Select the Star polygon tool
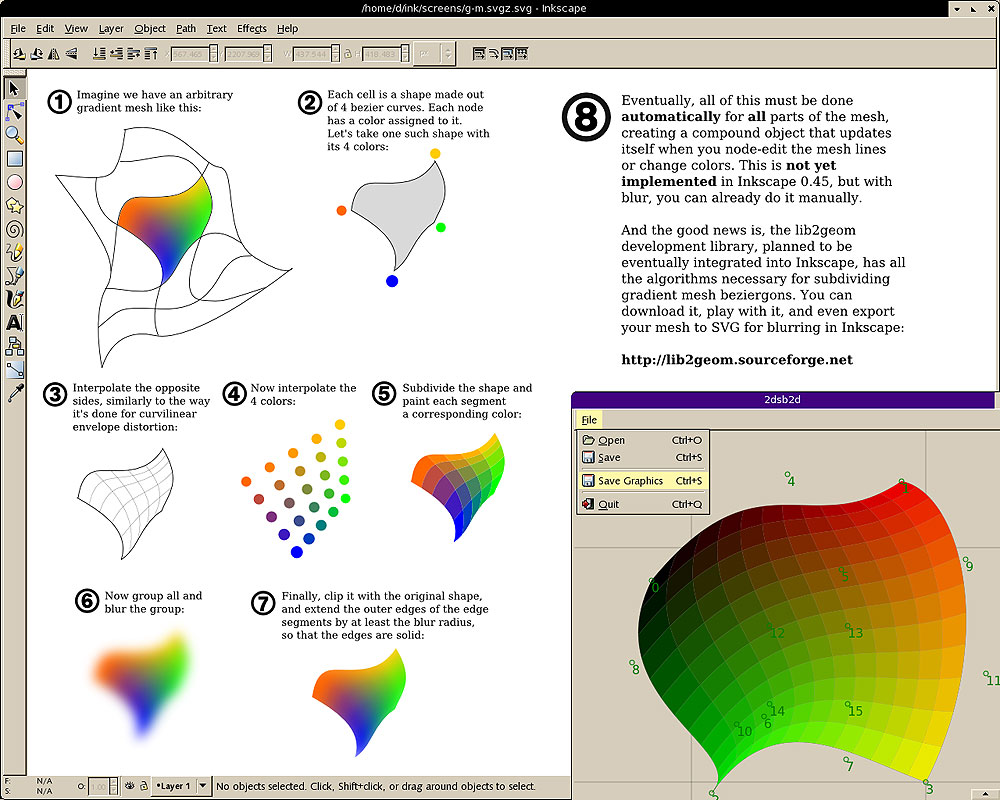1000x800 pixels. [x=14, y=205]
